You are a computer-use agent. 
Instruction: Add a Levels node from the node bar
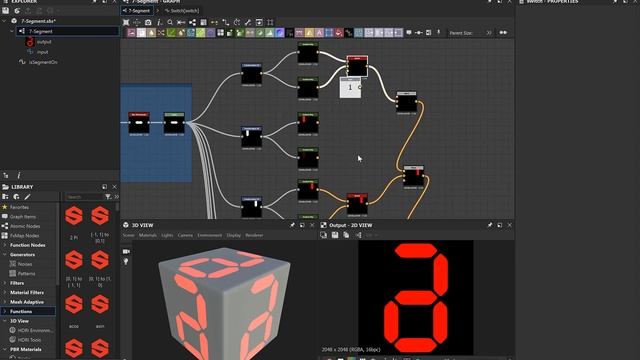[269, 33]
